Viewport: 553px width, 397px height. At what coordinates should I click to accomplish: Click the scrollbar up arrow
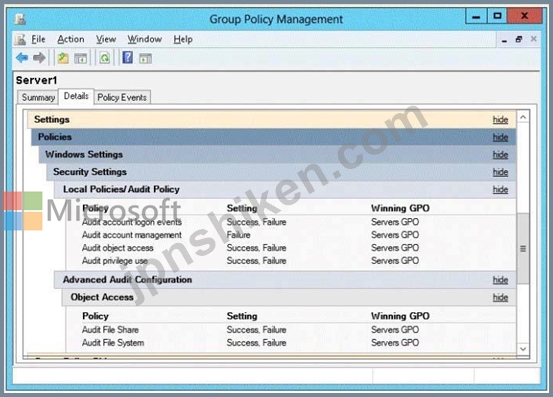tap(523, 117)
